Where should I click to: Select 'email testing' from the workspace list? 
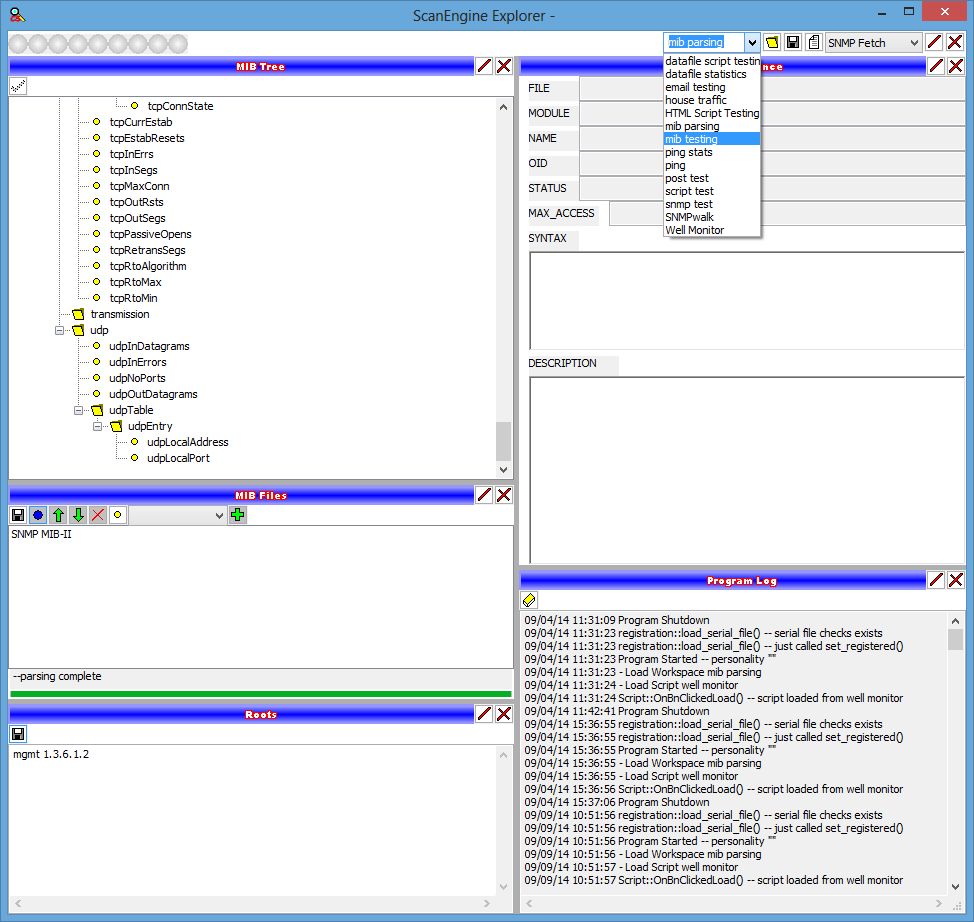695,87
